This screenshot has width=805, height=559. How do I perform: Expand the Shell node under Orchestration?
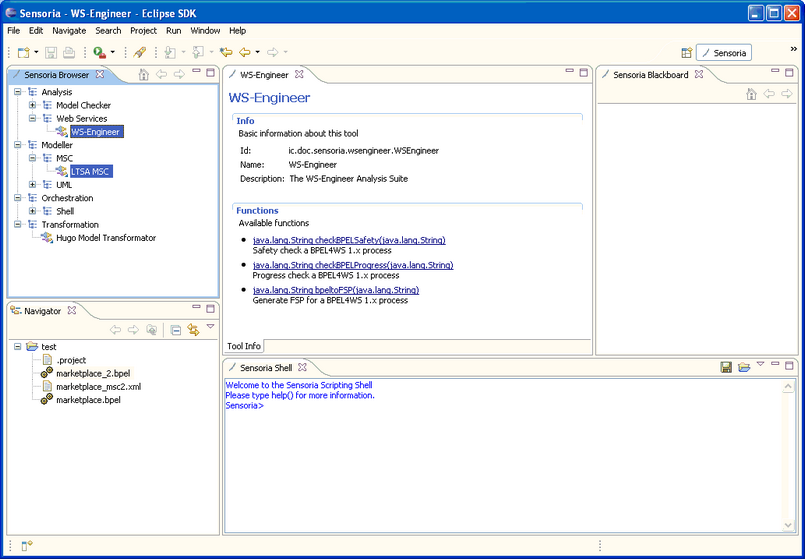click(32, 211)
